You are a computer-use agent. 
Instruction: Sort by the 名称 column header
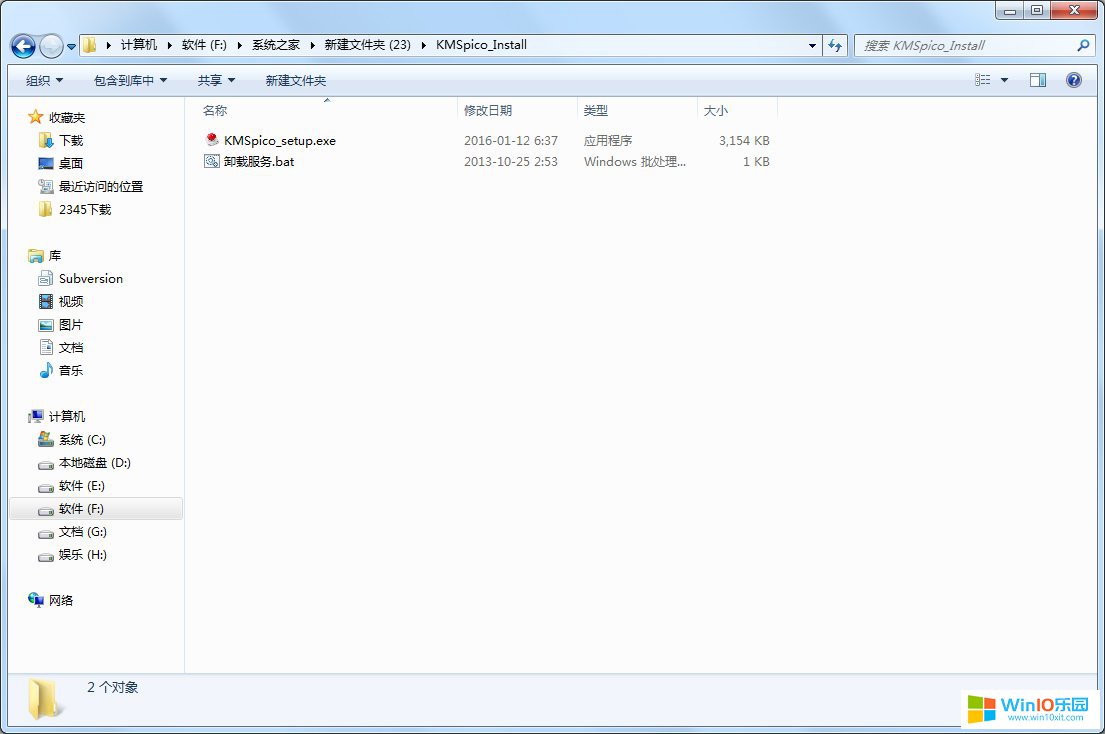click(x=215, y=111)
